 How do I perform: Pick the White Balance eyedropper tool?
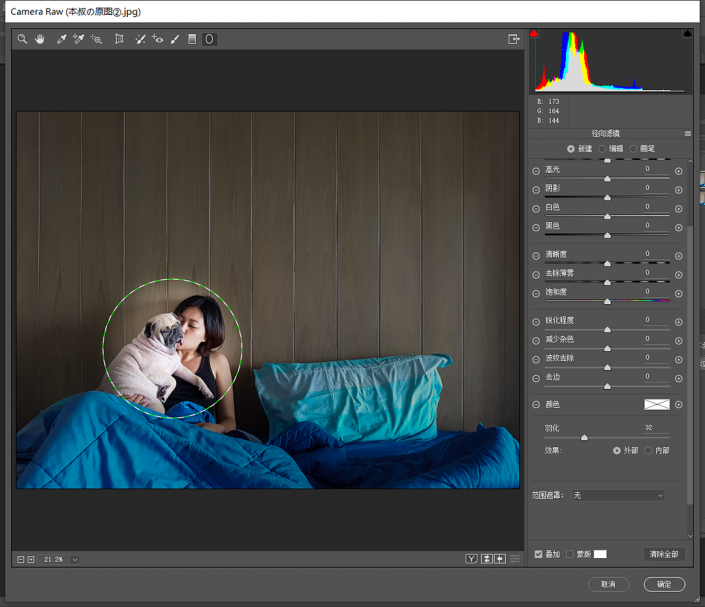pyautogui.click(x=61, y=39)
